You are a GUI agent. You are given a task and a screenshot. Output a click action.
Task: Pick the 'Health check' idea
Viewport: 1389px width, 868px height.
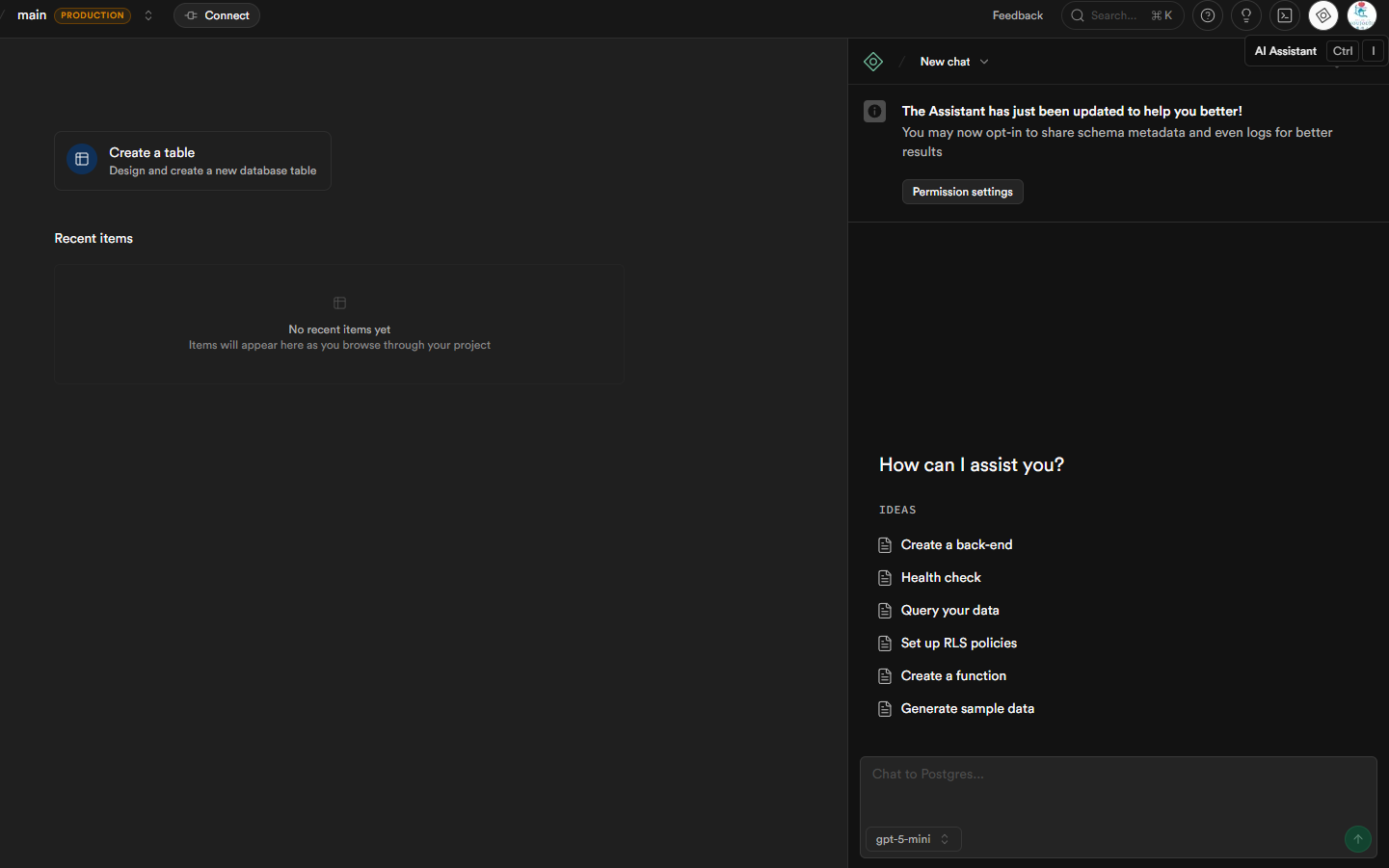pyautogui.click(x=941, y=578)
